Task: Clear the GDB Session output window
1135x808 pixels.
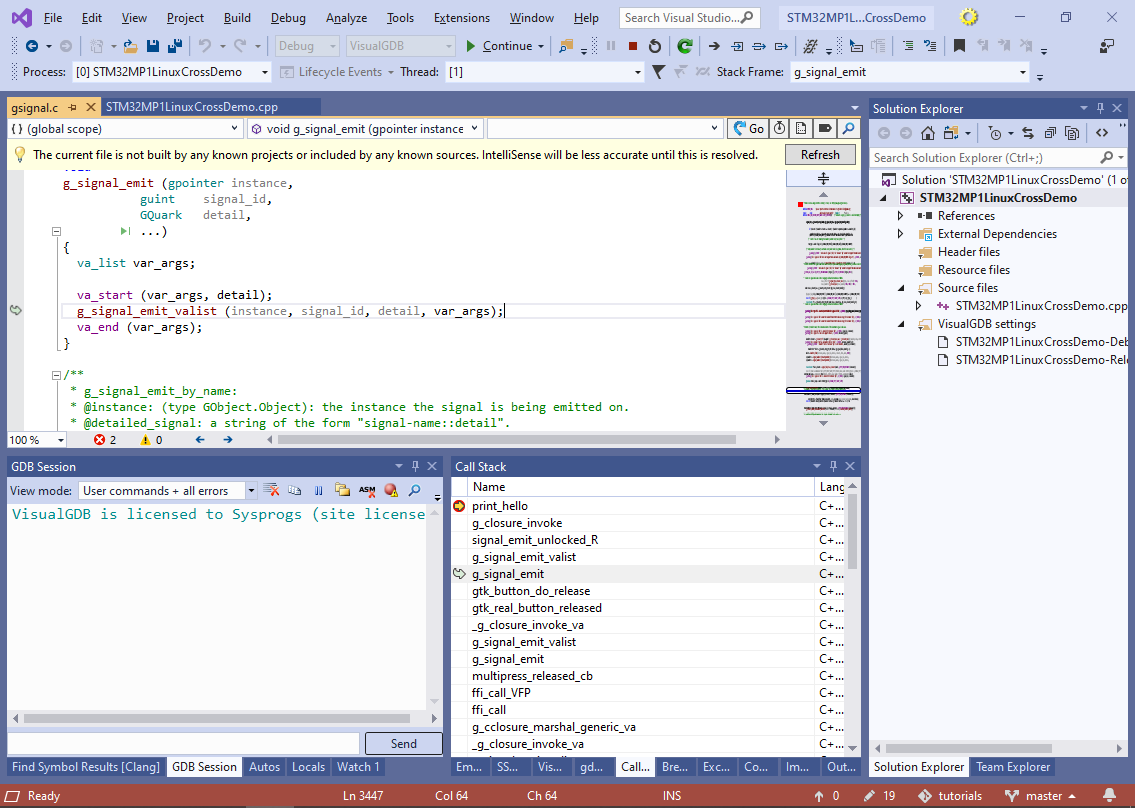Action: tap(271, 490)
